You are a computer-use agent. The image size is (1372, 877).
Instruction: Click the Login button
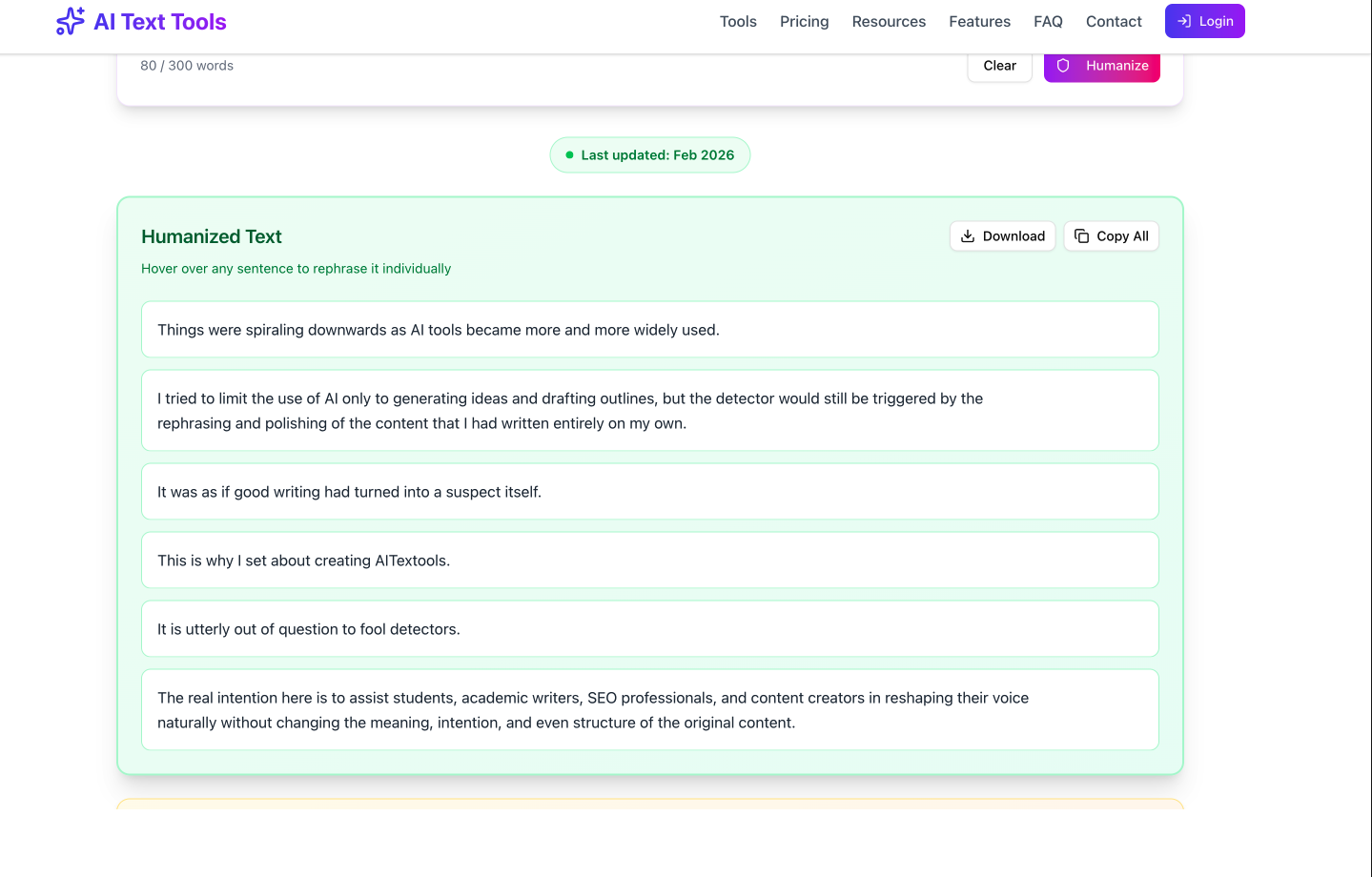point(1204,20)
